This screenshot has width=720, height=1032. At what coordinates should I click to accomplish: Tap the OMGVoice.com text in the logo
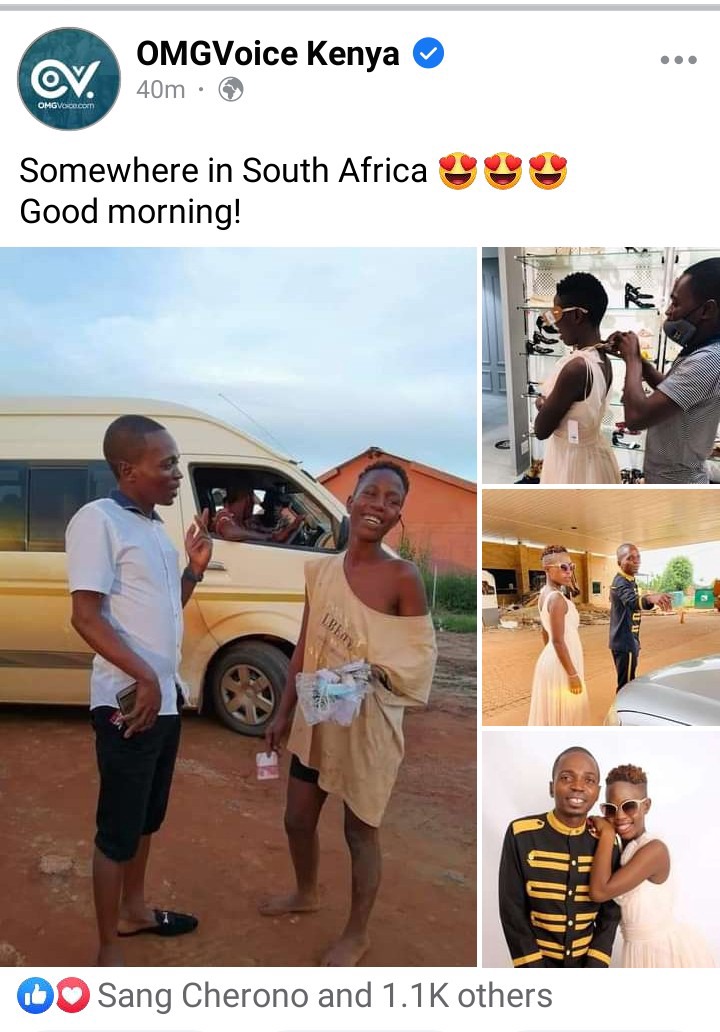[x=66, y=105]
